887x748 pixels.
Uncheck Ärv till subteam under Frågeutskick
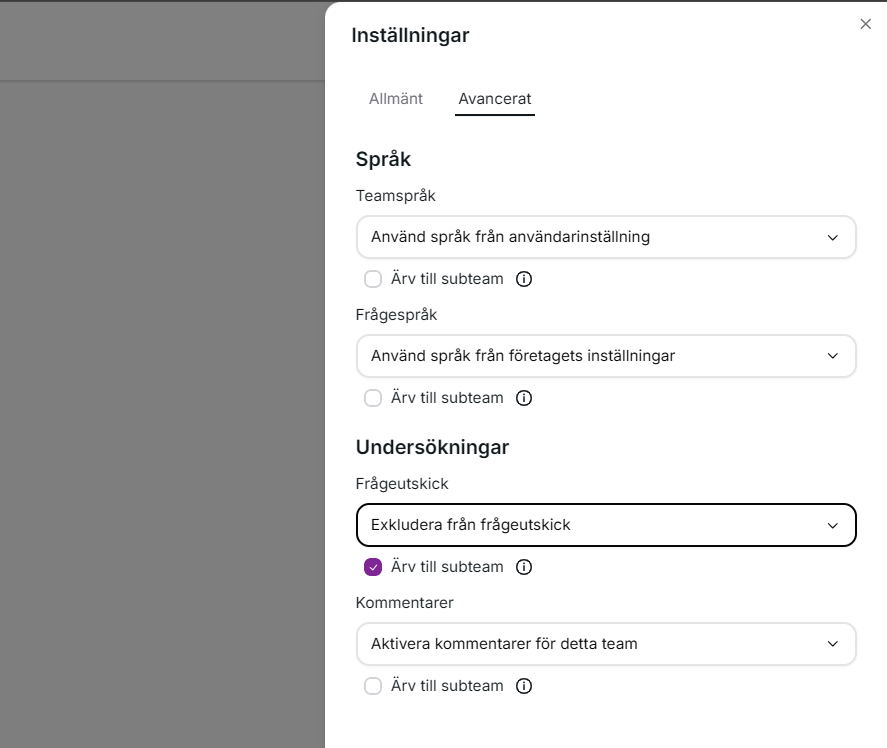(373, 567)
